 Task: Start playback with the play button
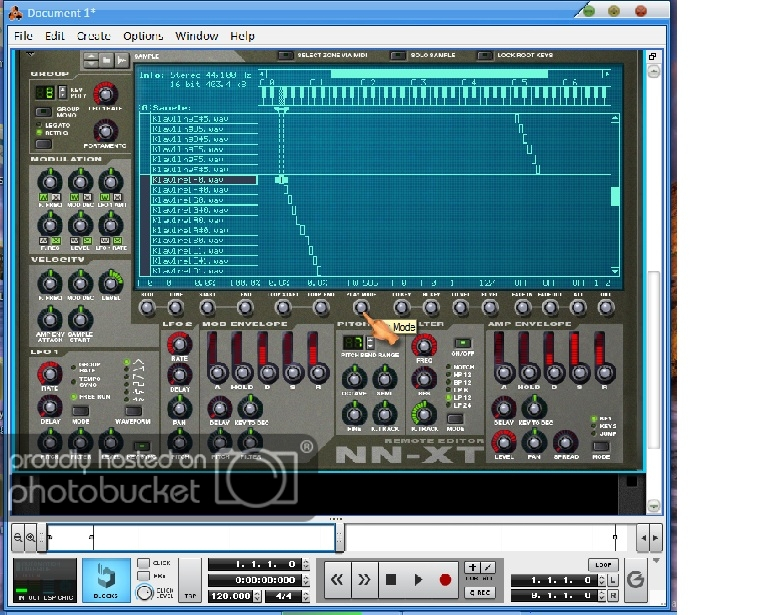[418, 580]
